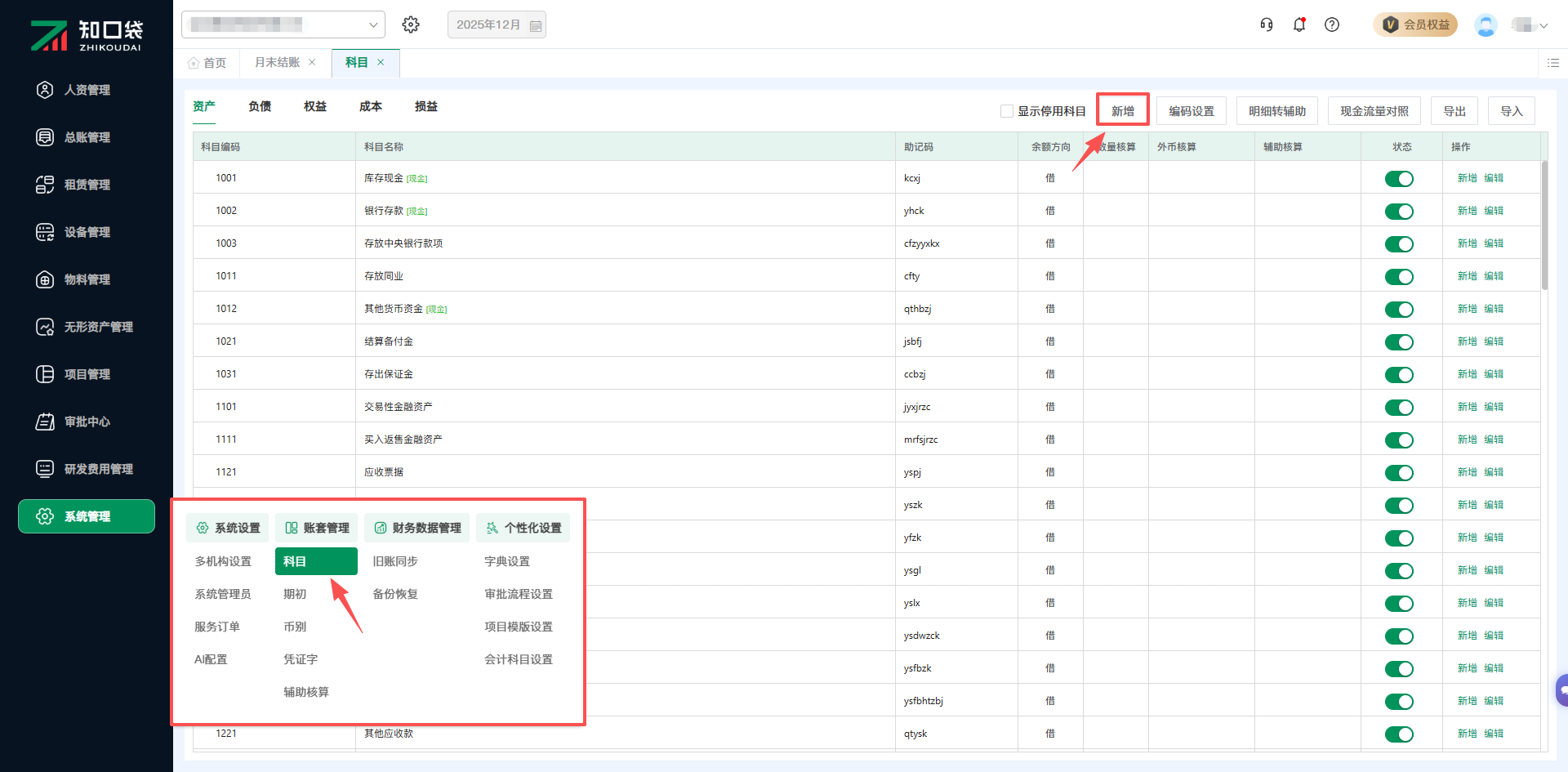Click the user avatar icon

point(1486,25)
